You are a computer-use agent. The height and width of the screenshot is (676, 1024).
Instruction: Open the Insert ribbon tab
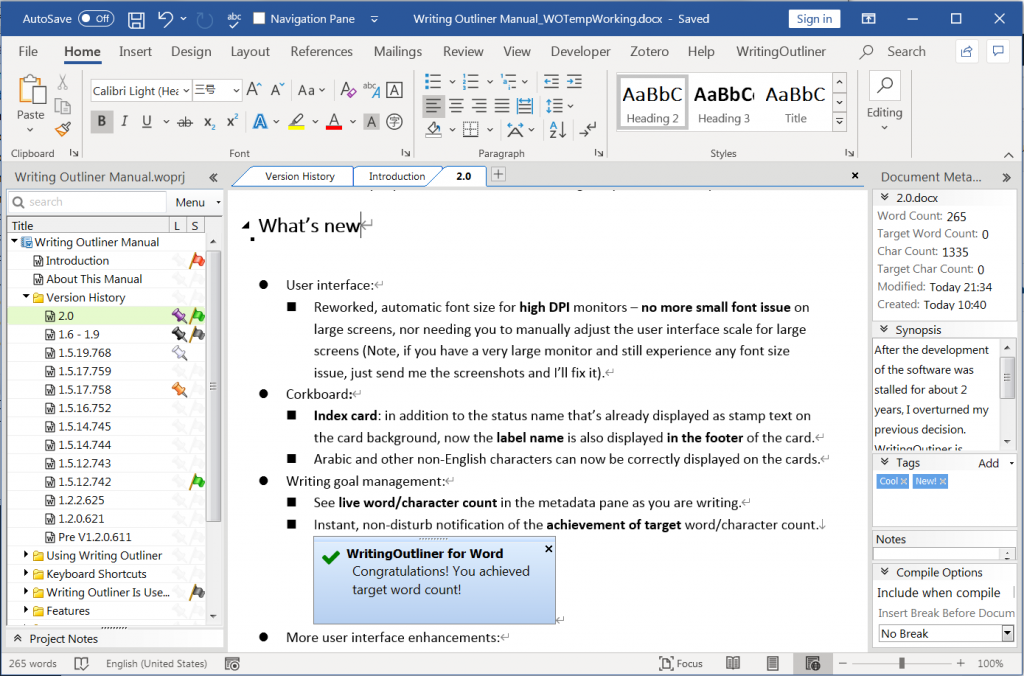pos(135,52)
